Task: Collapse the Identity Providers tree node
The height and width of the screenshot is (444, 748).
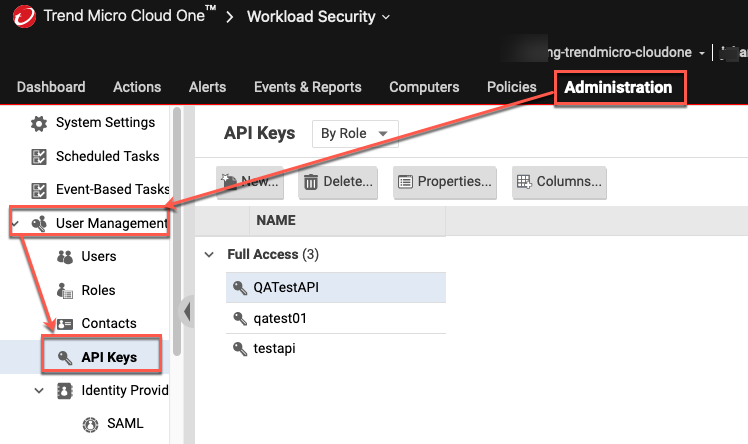Action: pos(39,391)
